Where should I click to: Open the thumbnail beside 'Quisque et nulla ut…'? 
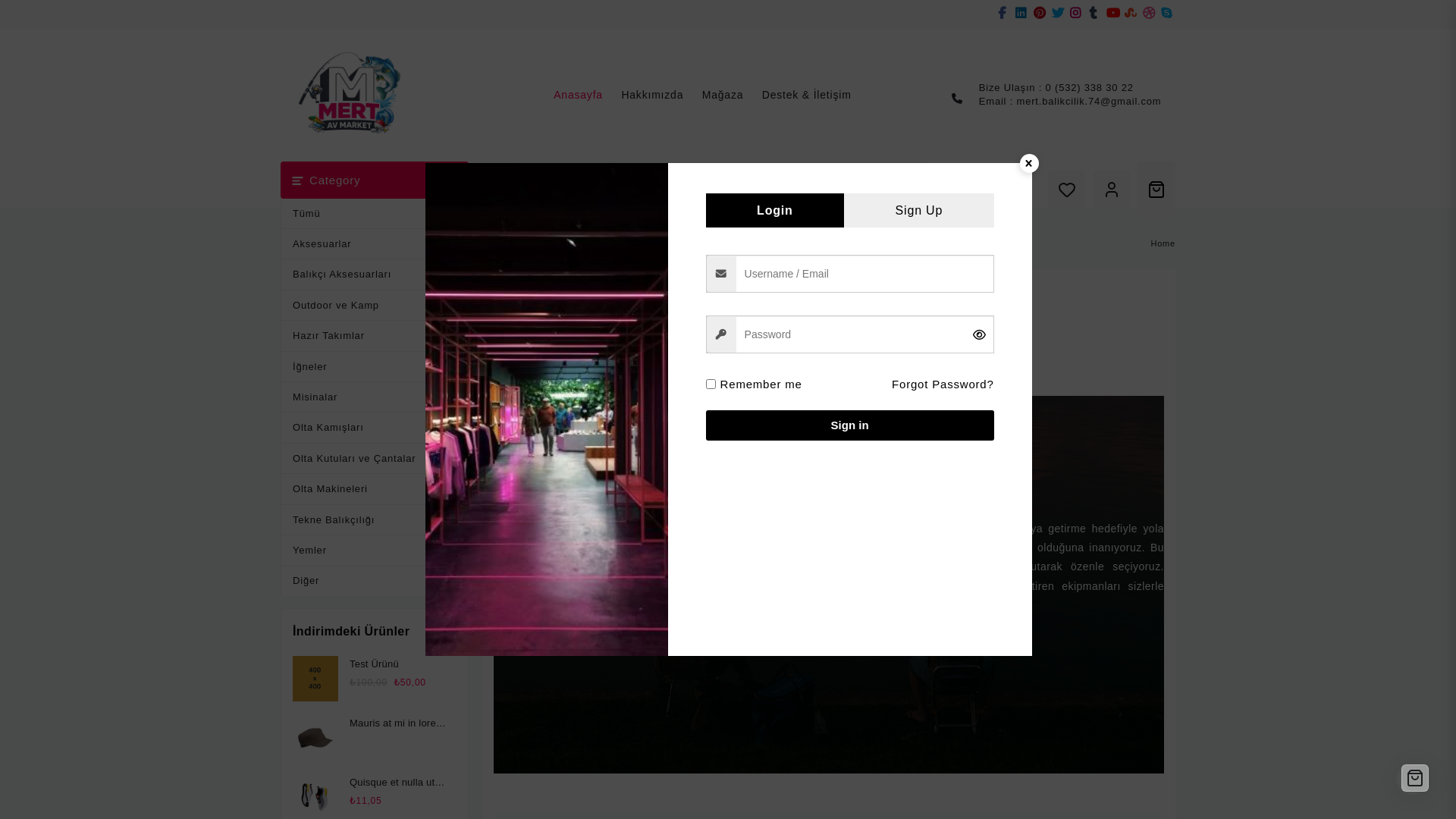point(315,796)
